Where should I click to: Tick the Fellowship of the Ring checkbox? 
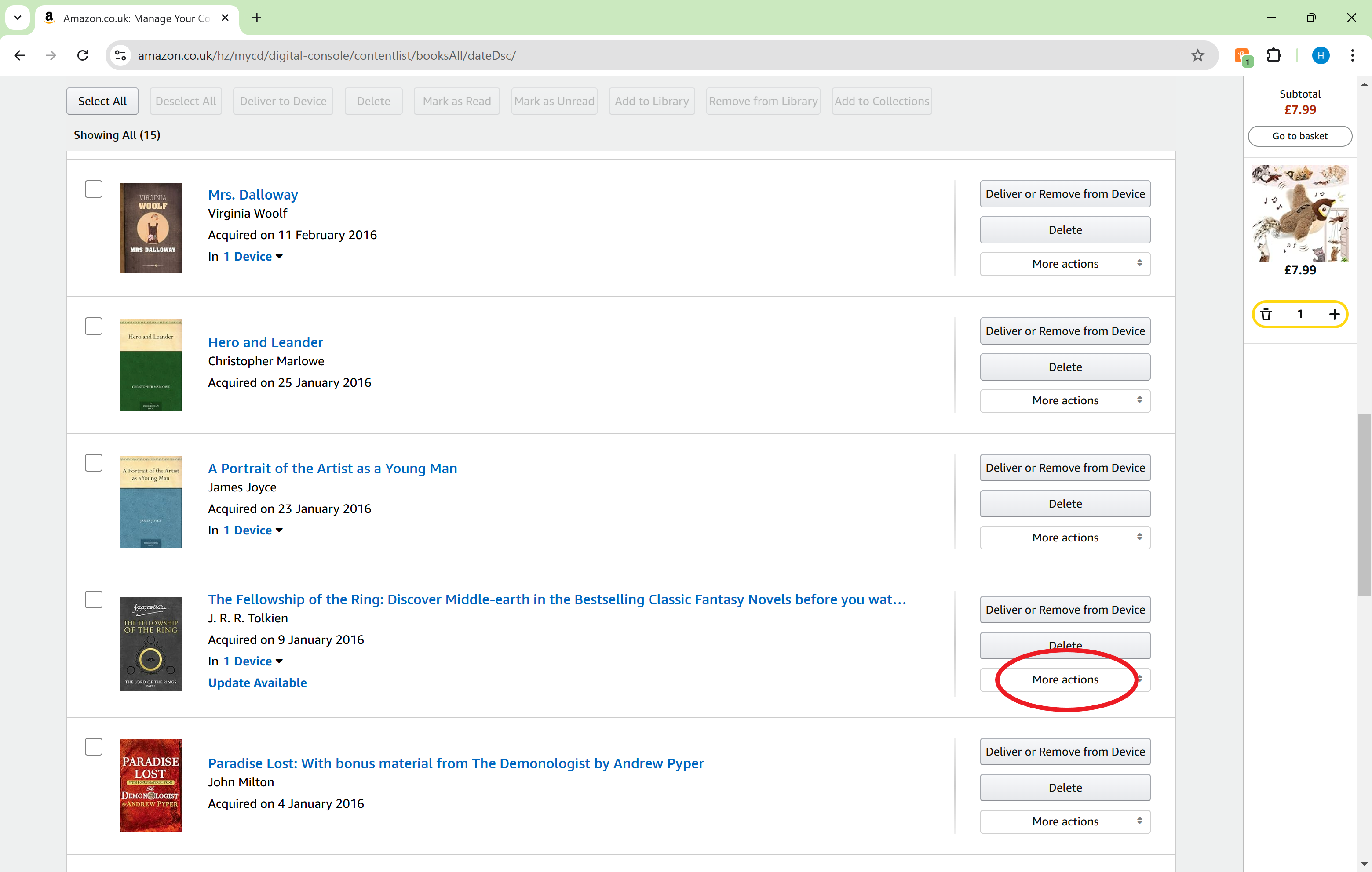coord(93,599)
